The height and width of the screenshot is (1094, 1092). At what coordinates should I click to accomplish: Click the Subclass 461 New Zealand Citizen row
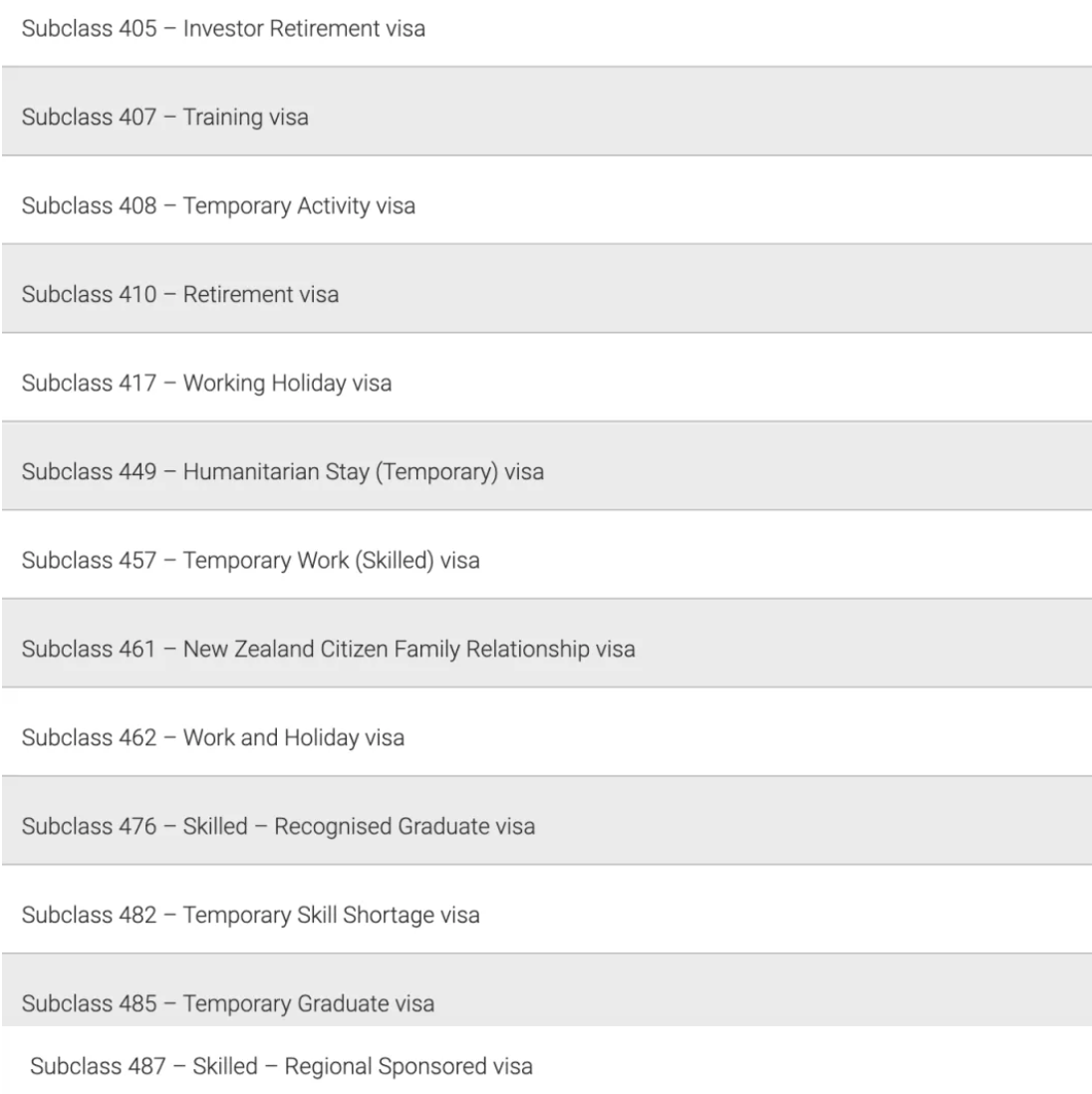328,650
